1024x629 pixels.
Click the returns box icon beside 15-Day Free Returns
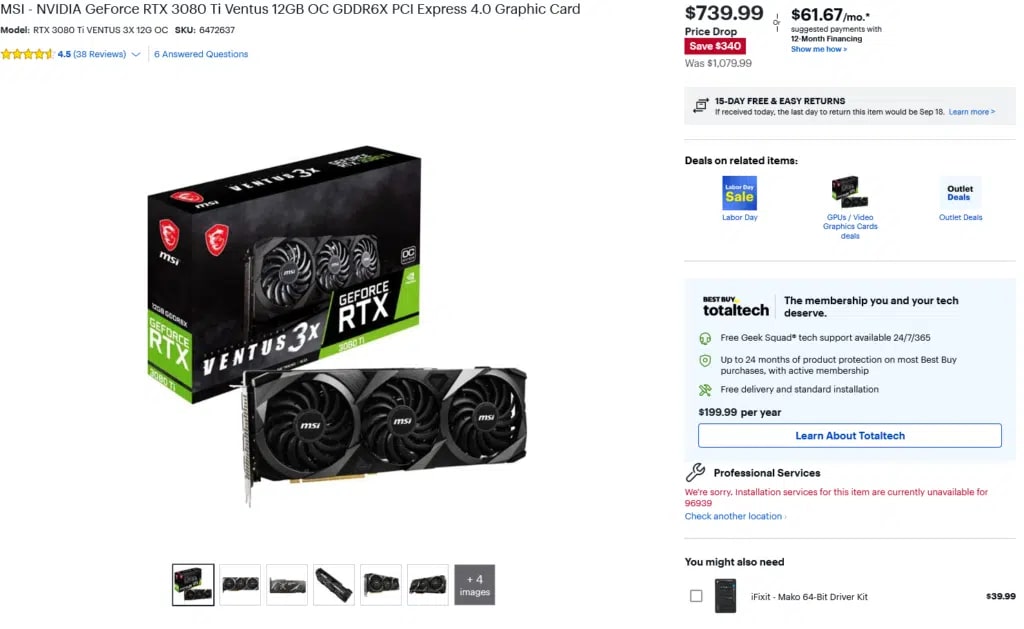tap(701, 105)
